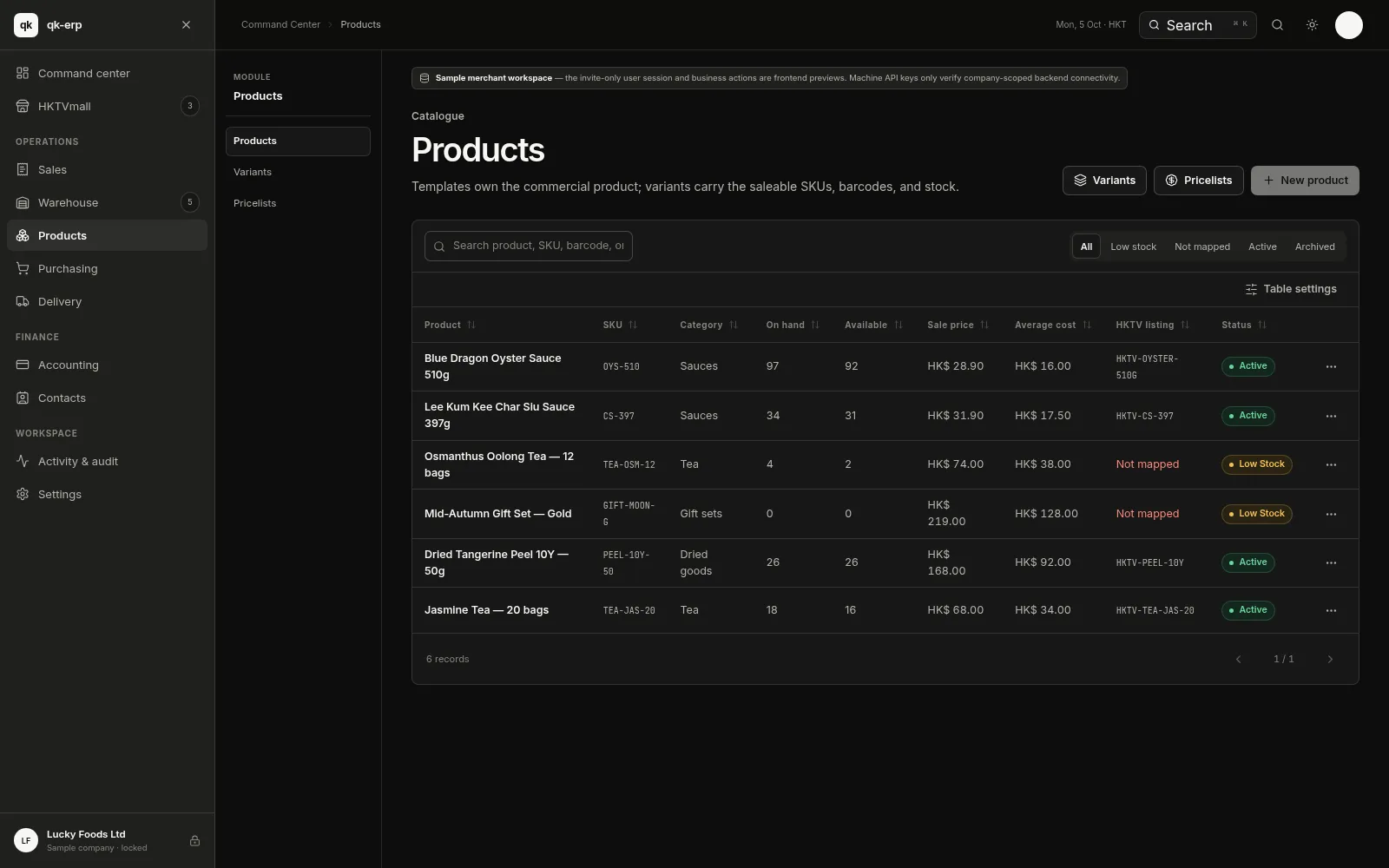Click the Variants button near title
1389x868 pixels.
[1104, 181]
